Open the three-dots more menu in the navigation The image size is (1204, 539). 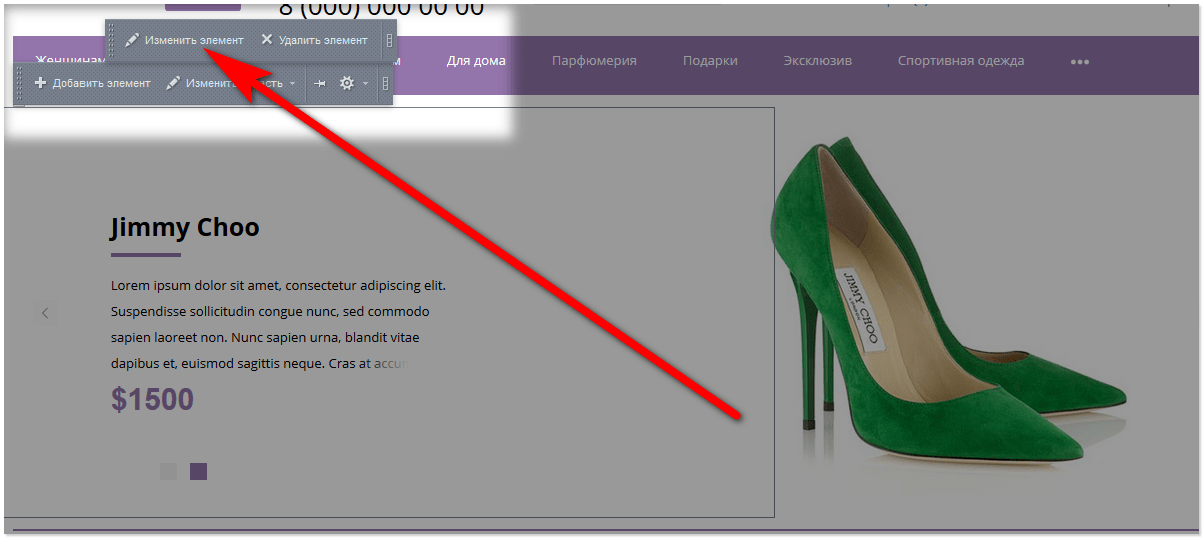pos(1080,62)
